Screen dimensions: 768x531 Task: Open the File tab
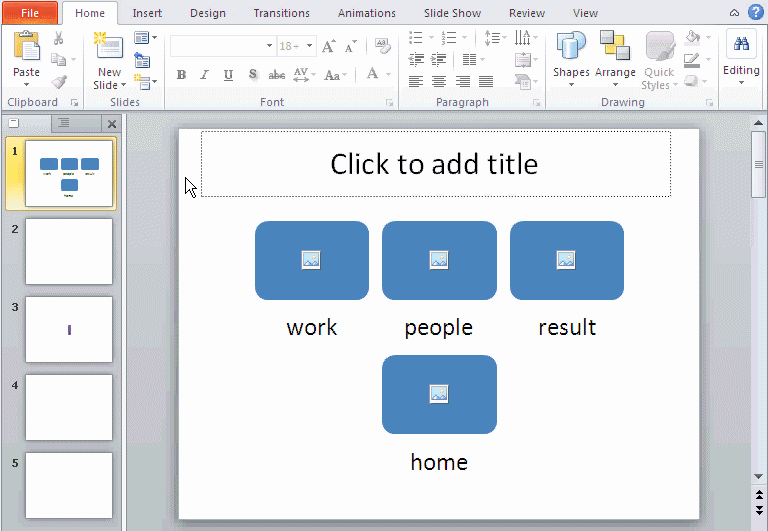click(x=30, y=13)
